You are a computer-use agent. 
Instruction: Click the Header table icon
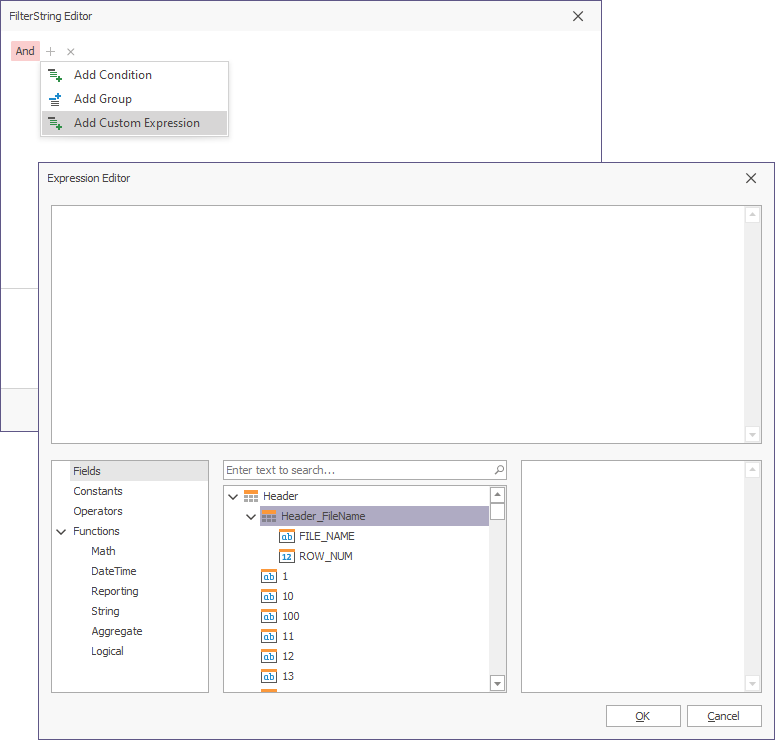pos(251,496)
